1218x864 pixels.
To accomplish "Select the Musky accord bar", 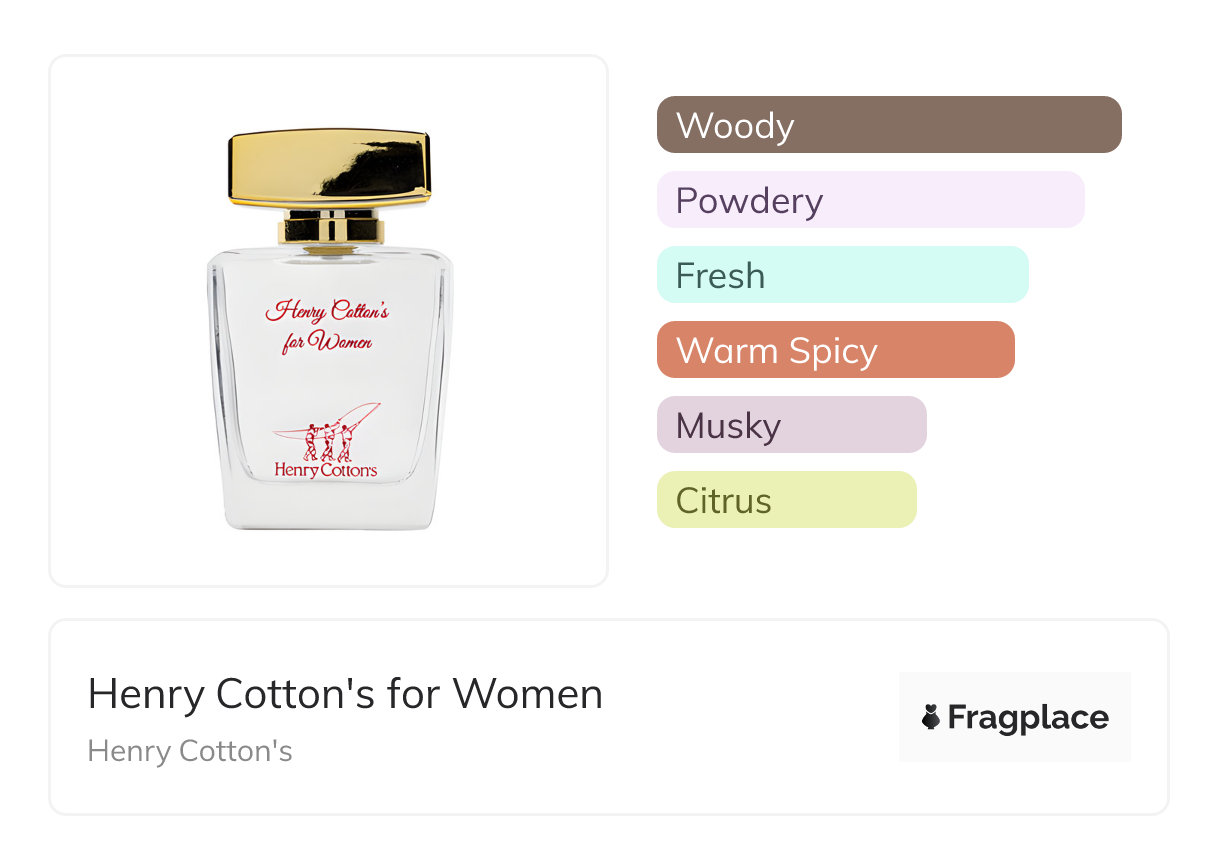I will pyautogui.click(x=791, y=425).
